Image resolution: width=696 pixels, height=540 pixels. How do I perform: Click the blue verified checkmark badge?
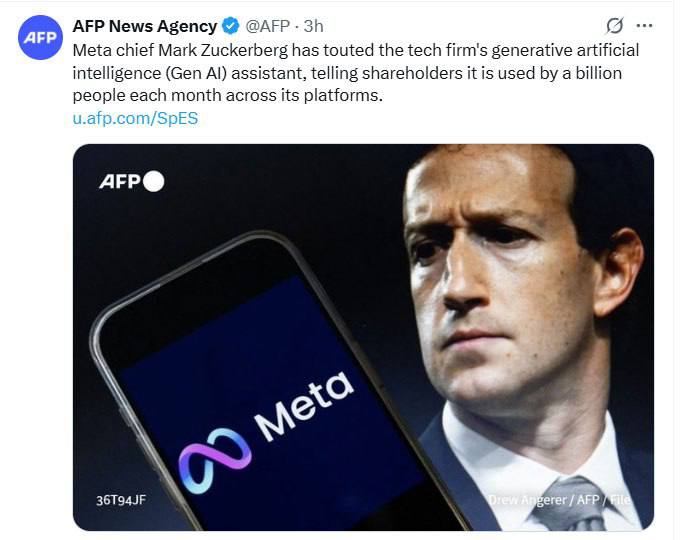point(230,26)
